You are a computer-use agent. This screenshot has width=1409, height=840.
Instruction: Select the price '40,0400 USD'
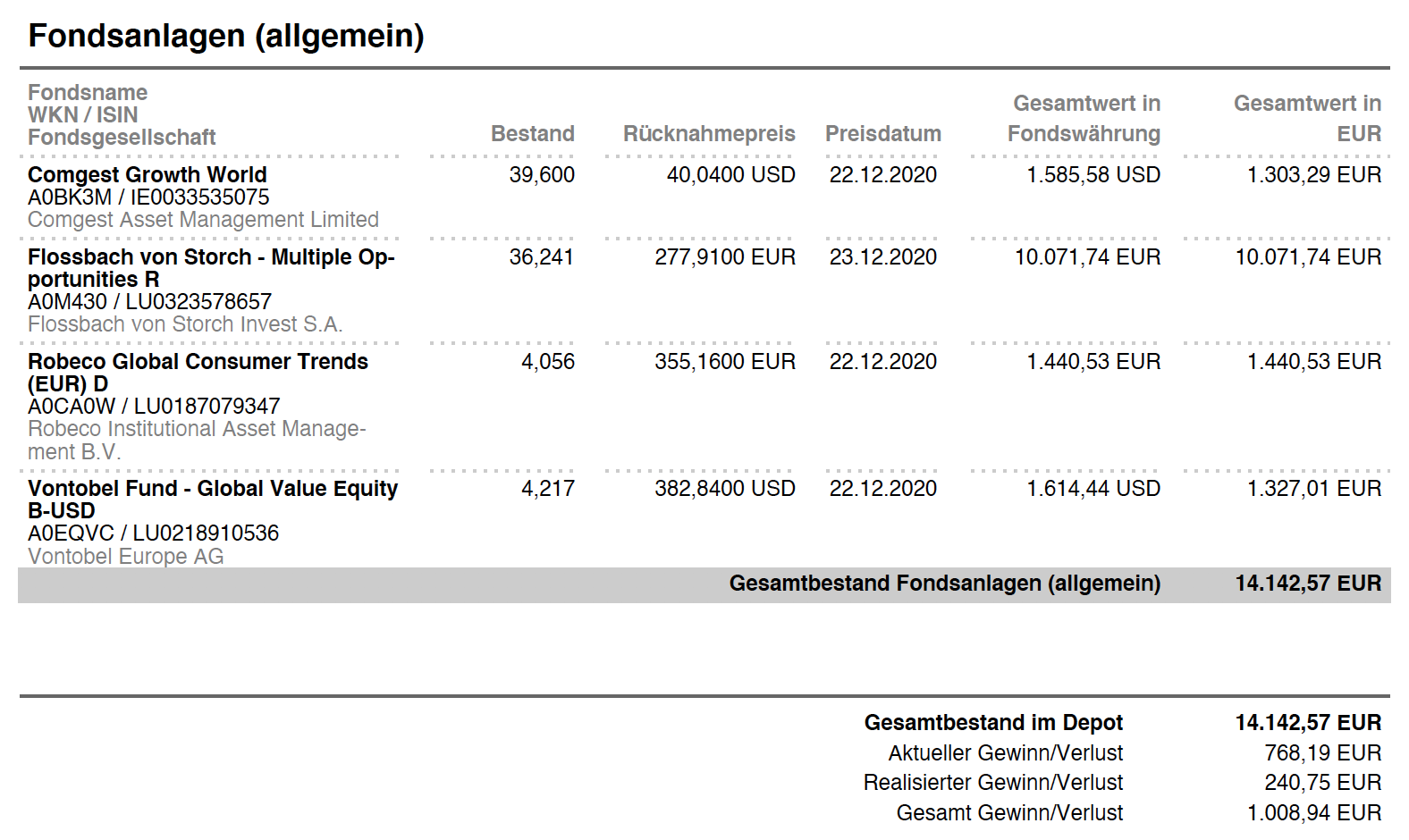(731, 175)
